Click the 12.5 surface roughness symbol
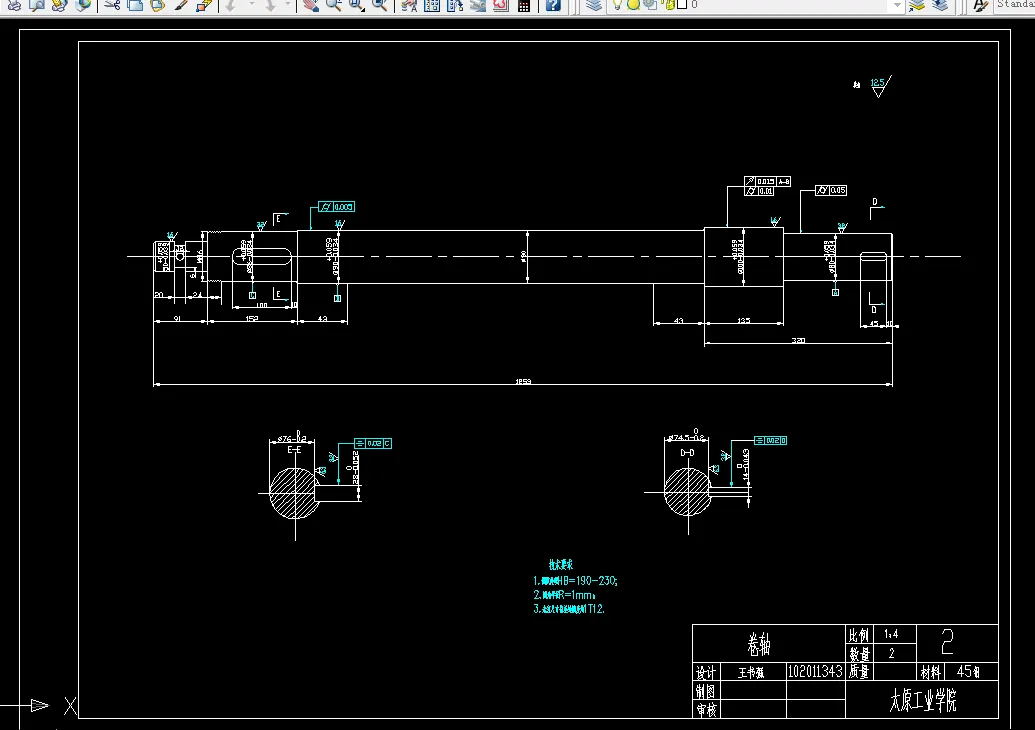Image resolution: width=1035 pixels, height=730 pixels. (x=881, y=86)
